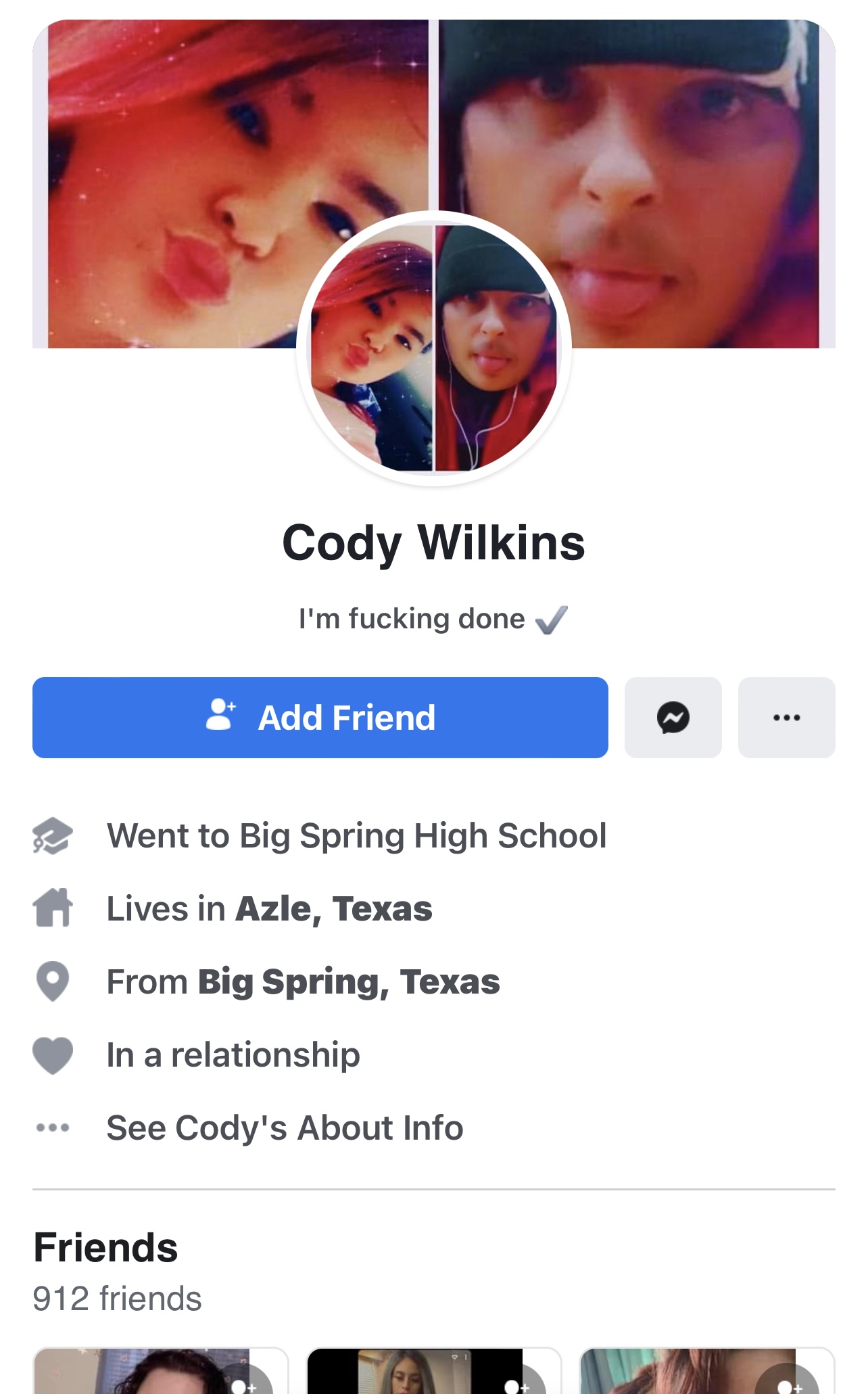The width and height of the screenshot is (868, 1394).
Task: Open the Azle, Texas link
Action: click(334, 908)
